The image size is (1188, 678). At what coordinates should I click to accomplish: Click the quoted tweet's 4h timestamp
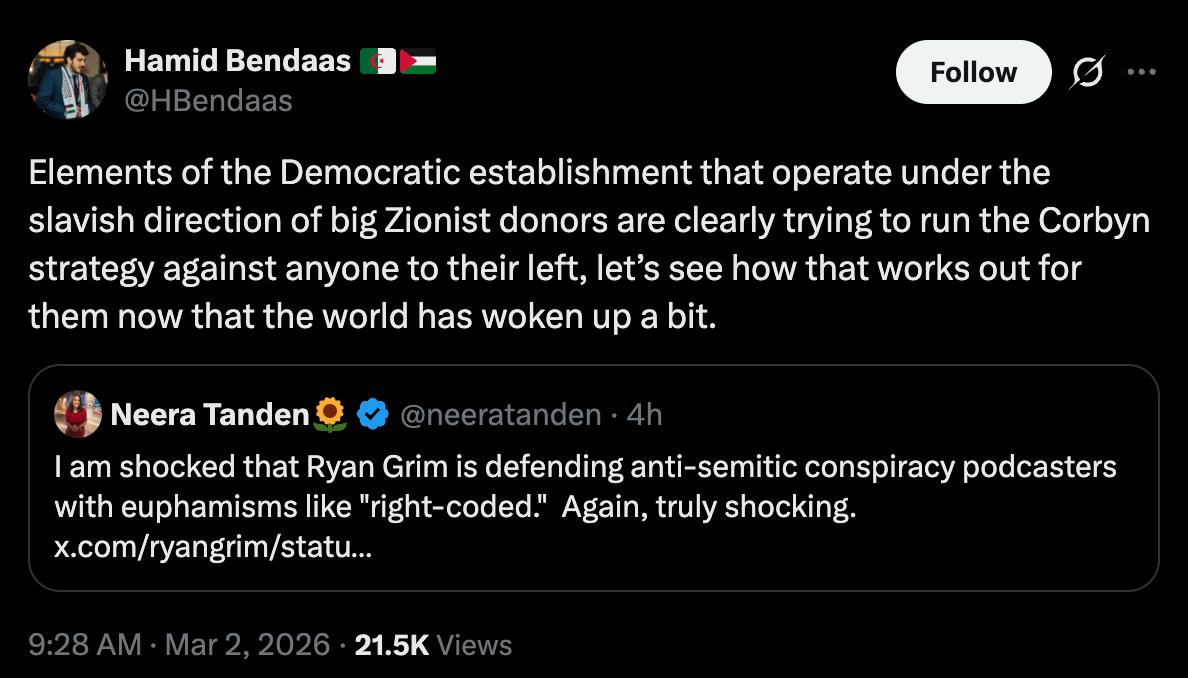click(644, 414)
